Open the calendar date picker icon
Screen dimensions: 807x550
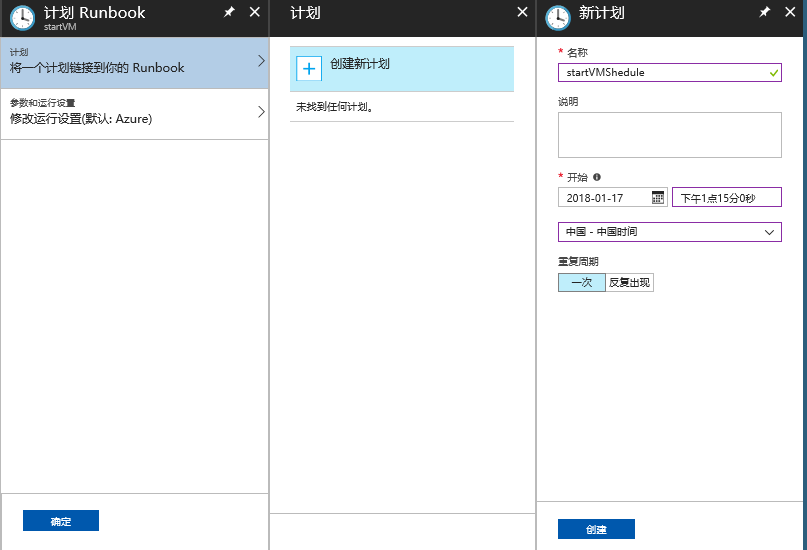pos(658,198)
